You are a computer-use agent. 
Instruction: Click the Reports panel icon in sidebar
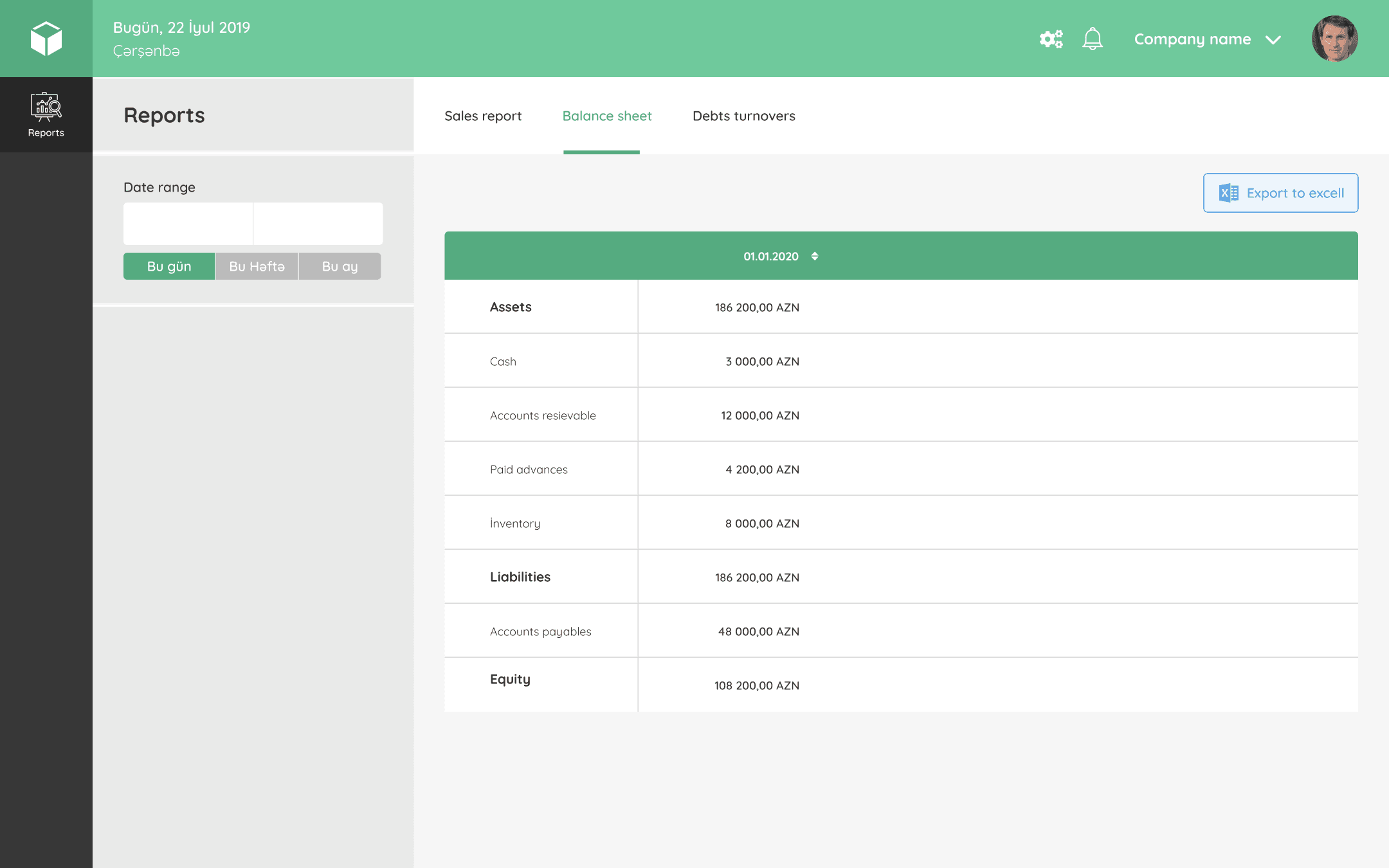click(x=45, y=108)
